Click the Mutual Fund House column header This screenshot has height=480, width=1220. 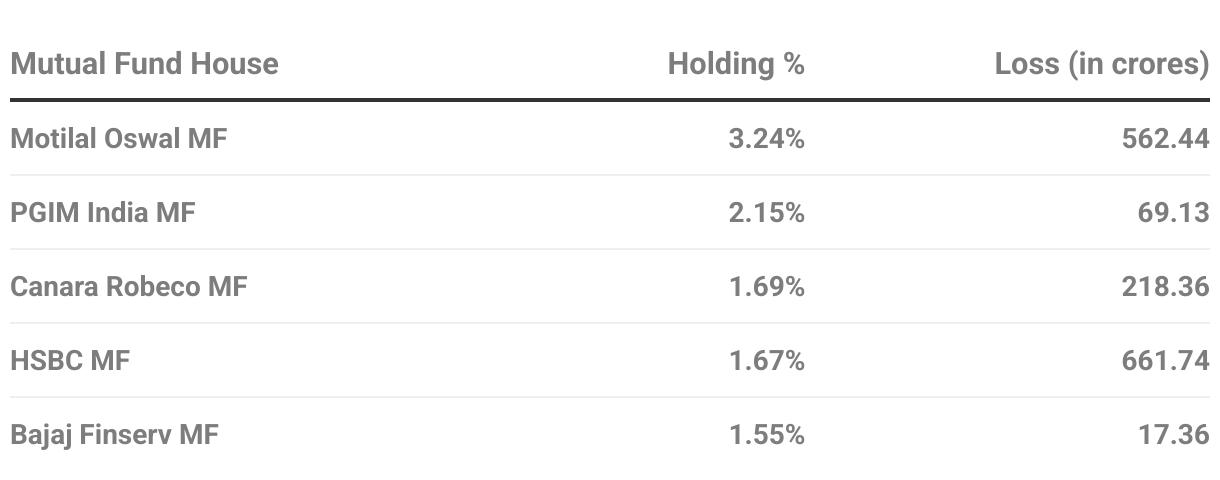coord(144,64)
